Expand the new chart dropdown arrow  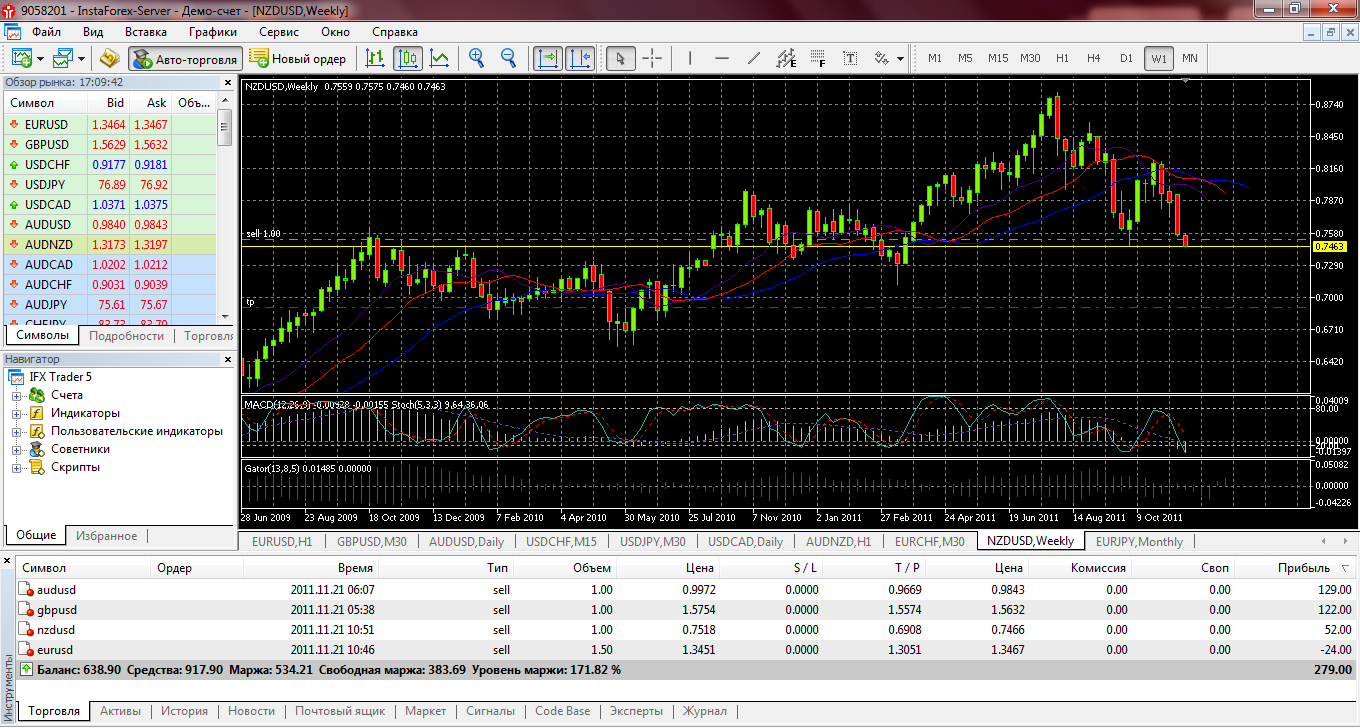pyautogui.click(x=40, y=58)
